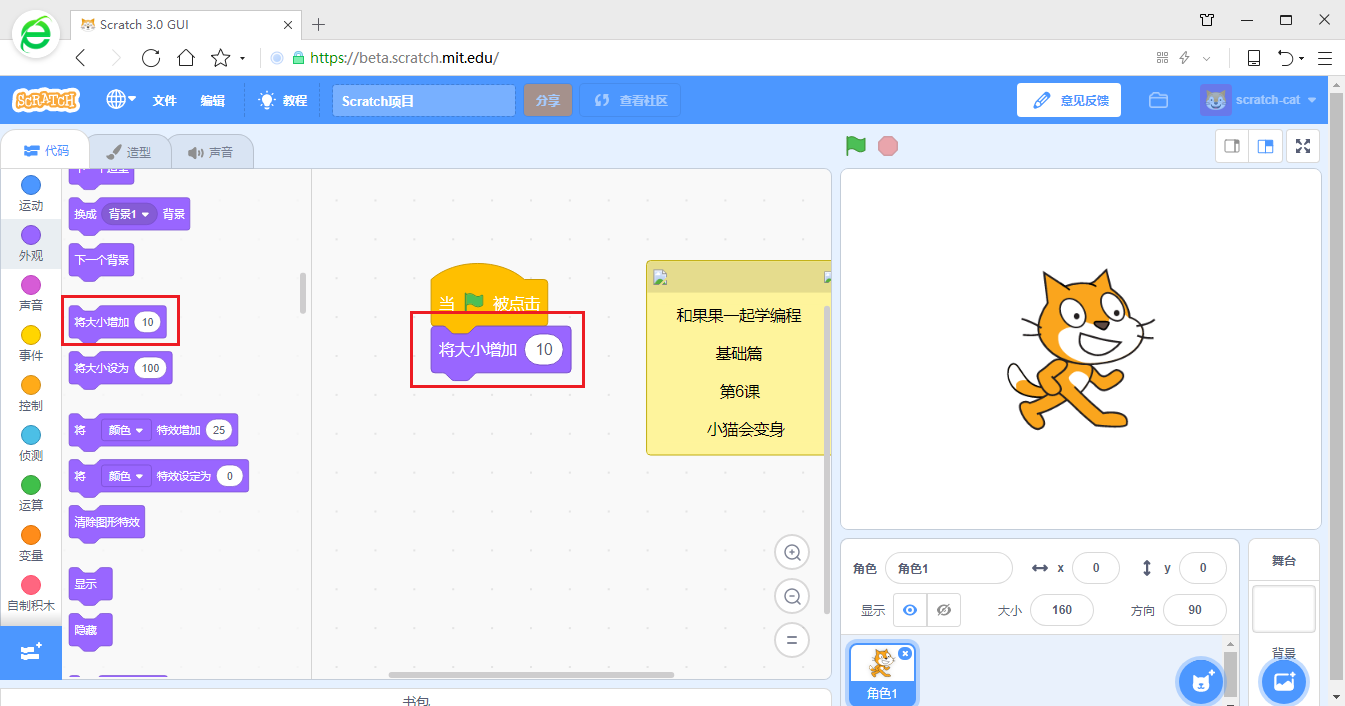This screenshot has height=706, width=1345.
Task: Switch to the 造型 costumes tab
Action: click(129, 152)
